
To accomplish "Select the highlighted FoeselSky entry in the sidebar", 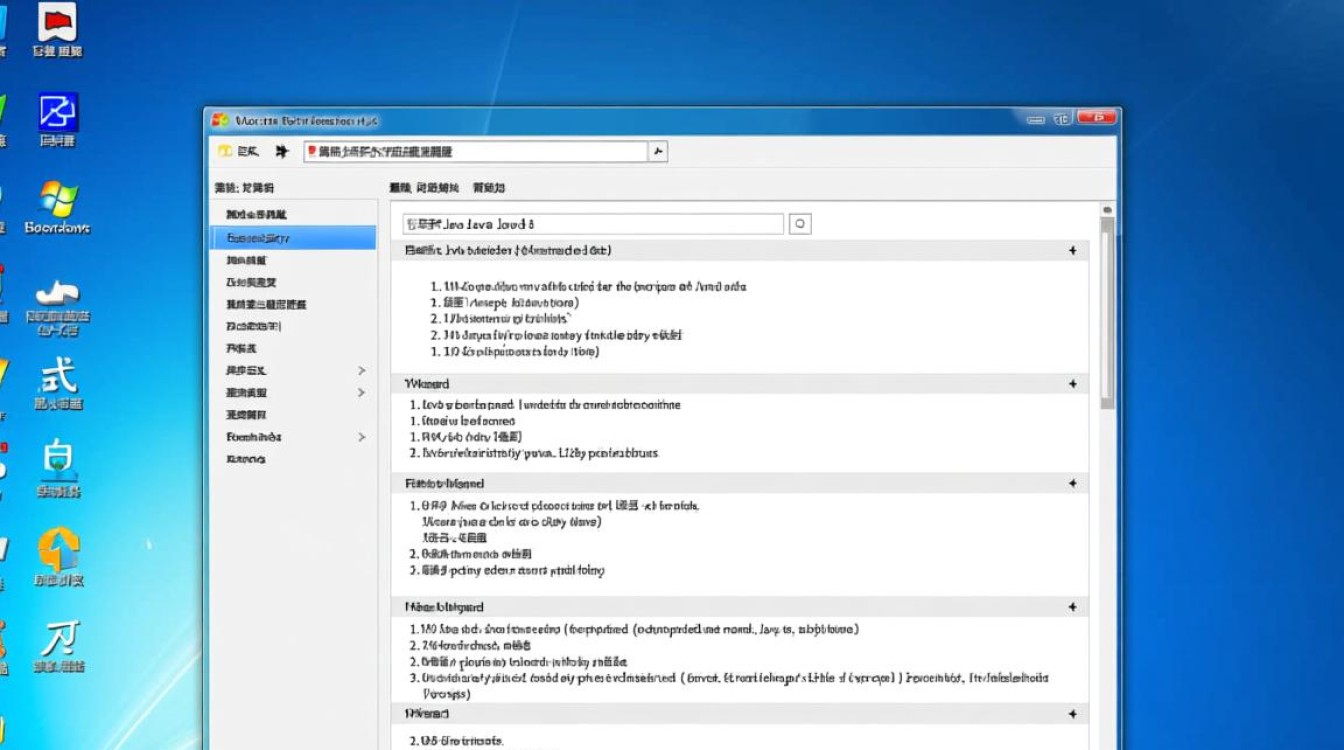I will point(290,237).
